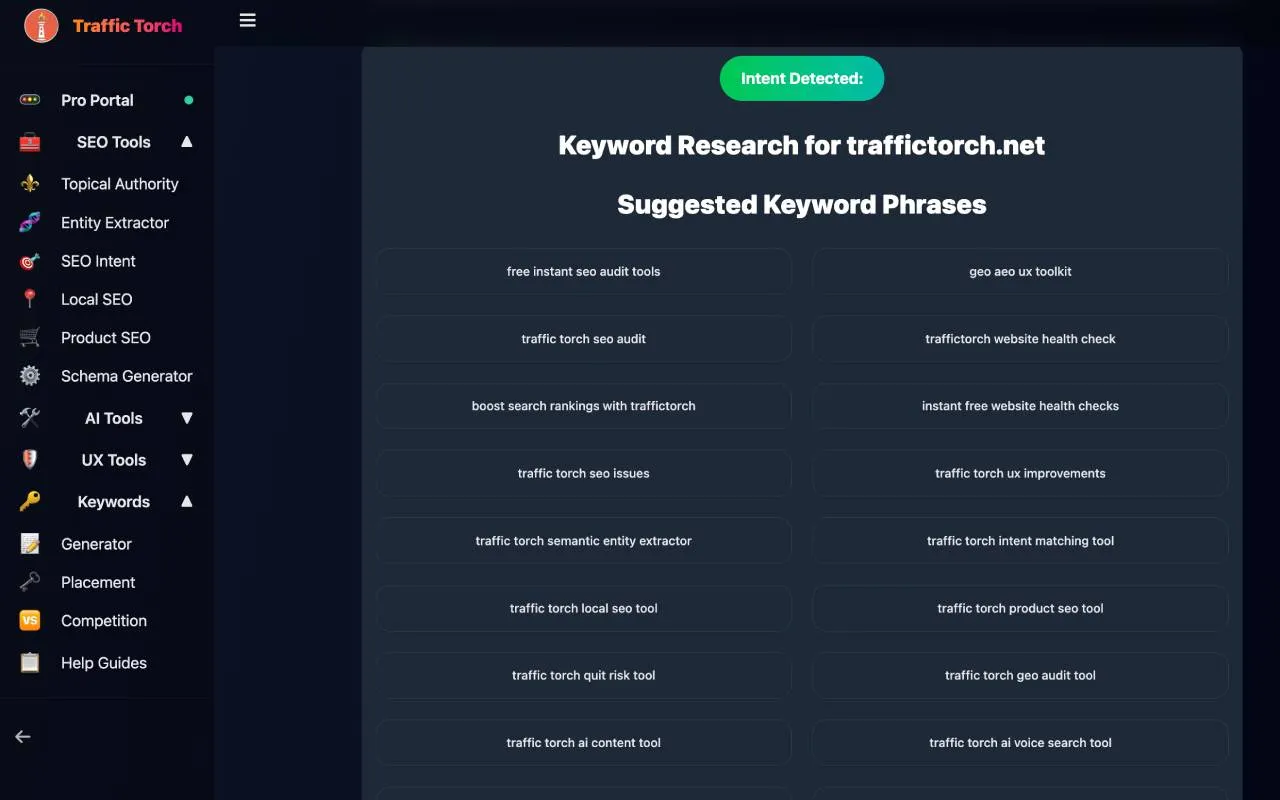Image resolution: width=1280 pixels, height=800 pixels.
Task: Select 'traffic torch seo audit' phrase
Action: (x=584, y=339)
